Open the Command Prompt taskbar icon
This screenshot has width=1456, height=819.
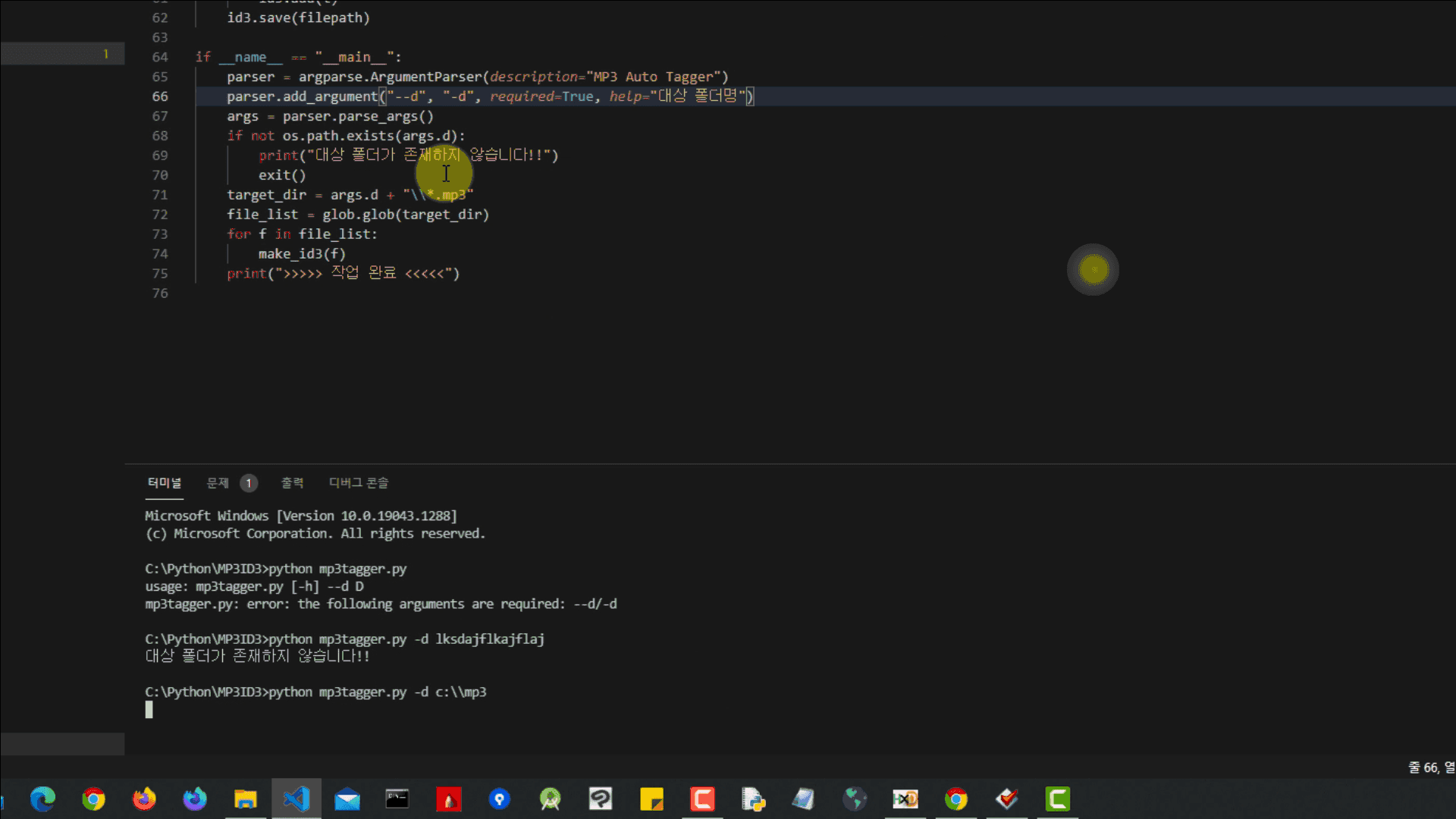397,799
